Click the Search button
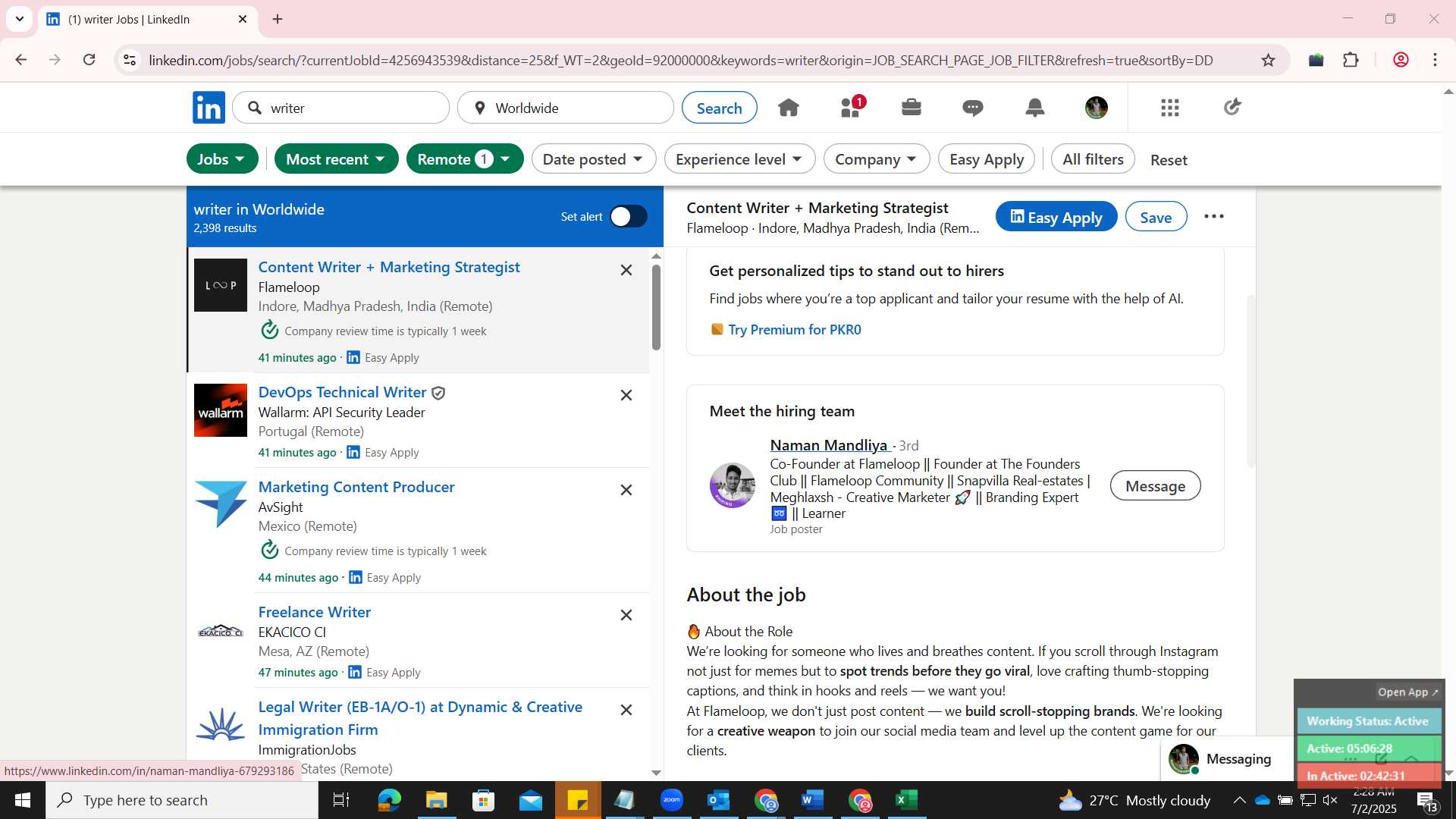1456x819 pixels. (x=719, y=108)
